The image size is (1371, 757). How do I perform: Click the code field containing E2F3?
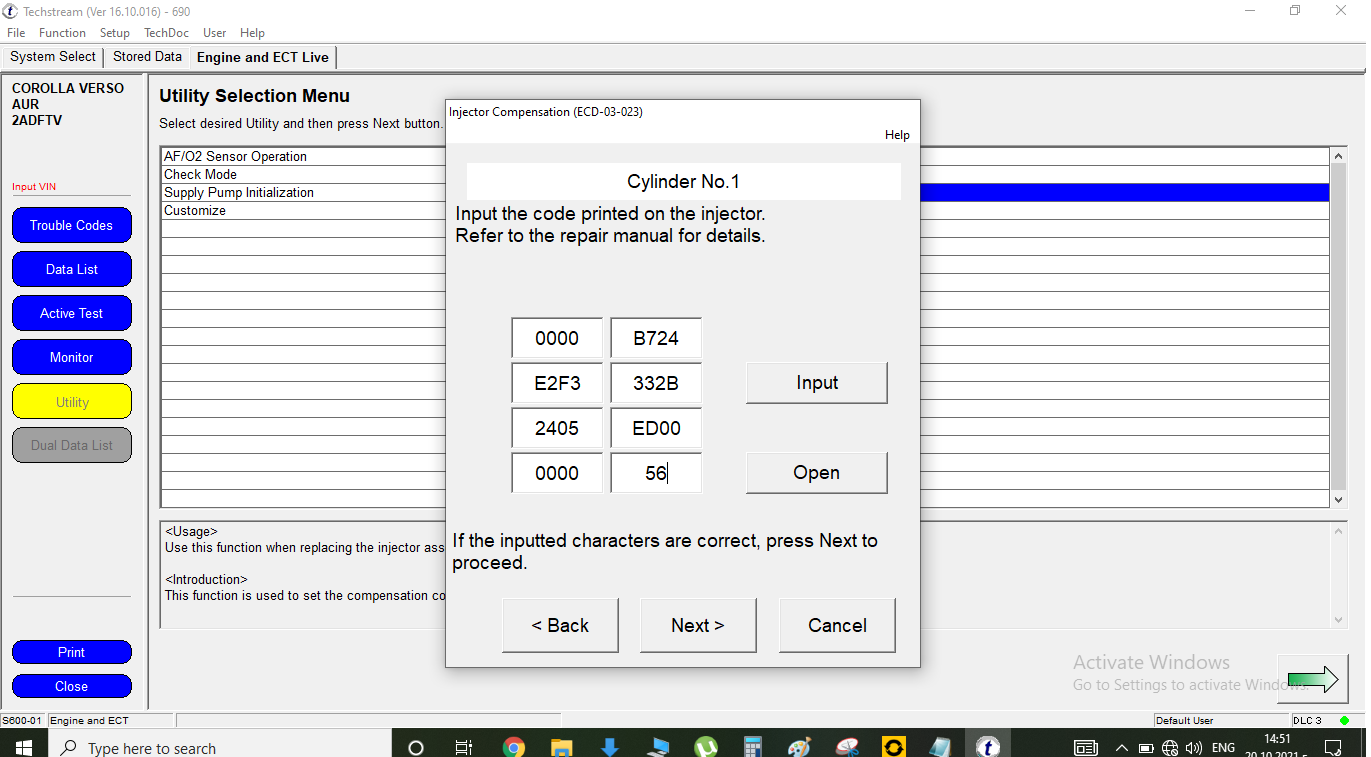557,383
